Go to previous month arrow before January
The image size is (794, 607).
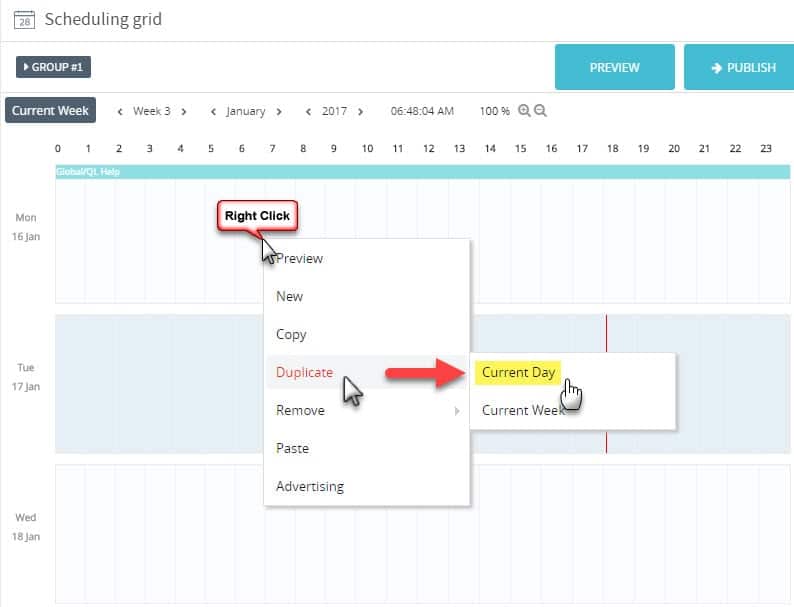(x=213, y=111)
